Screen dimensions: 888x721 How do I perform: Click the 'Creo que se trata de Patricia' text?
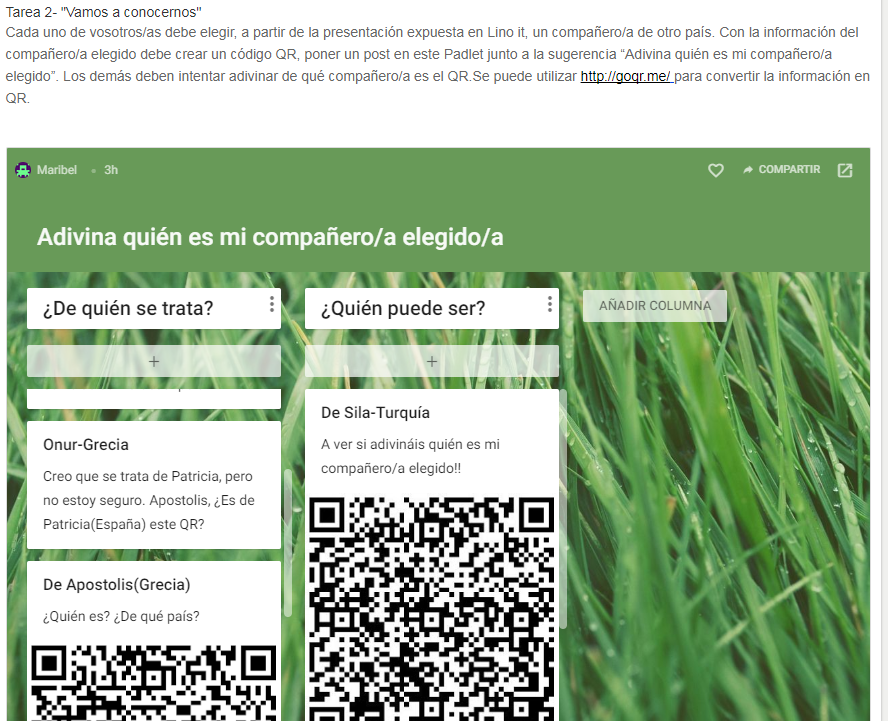pos(149,500)
